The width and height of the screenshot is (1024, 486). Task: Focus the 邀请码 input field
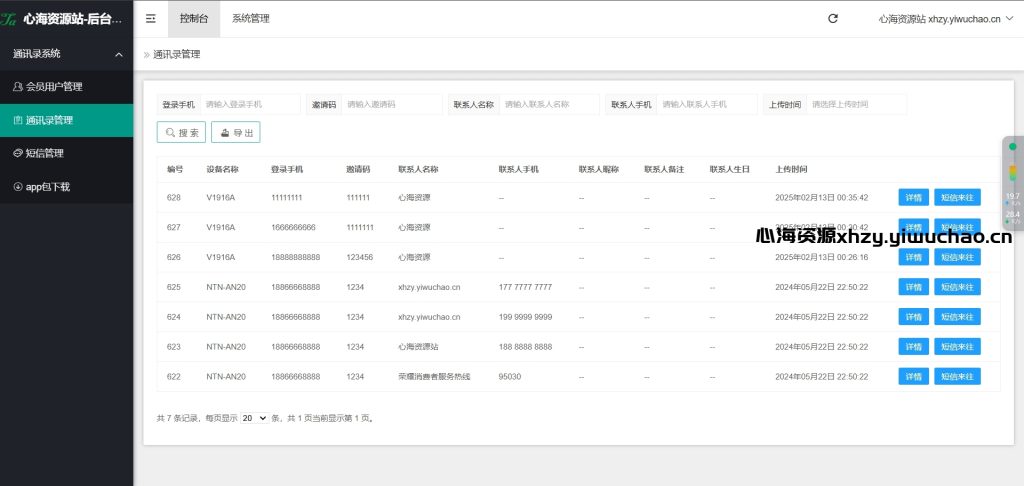[392, 105]
